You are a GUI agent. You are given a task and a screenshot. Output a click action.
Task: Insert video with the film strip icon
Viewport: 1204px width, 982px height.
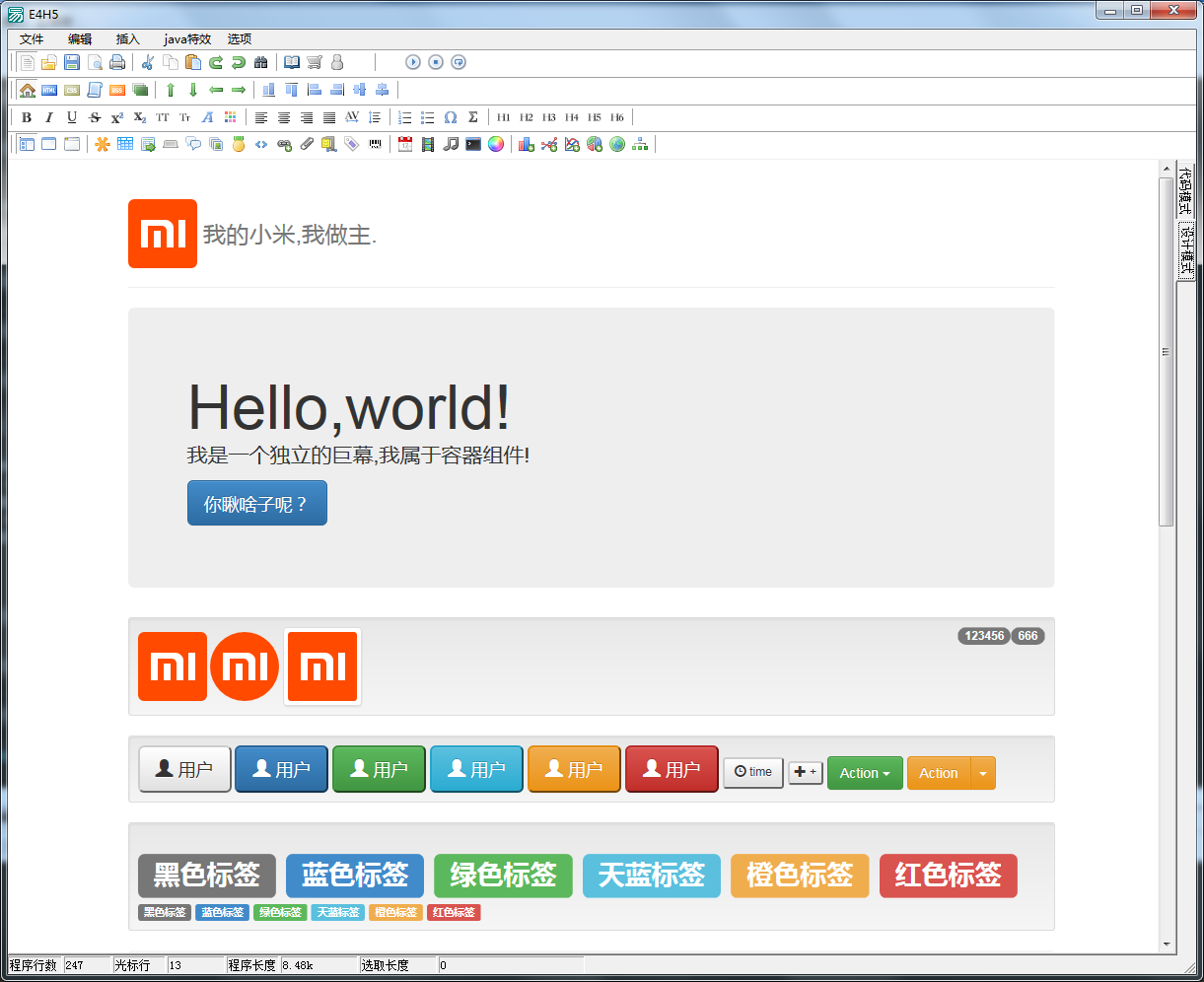tap(428, 144)
